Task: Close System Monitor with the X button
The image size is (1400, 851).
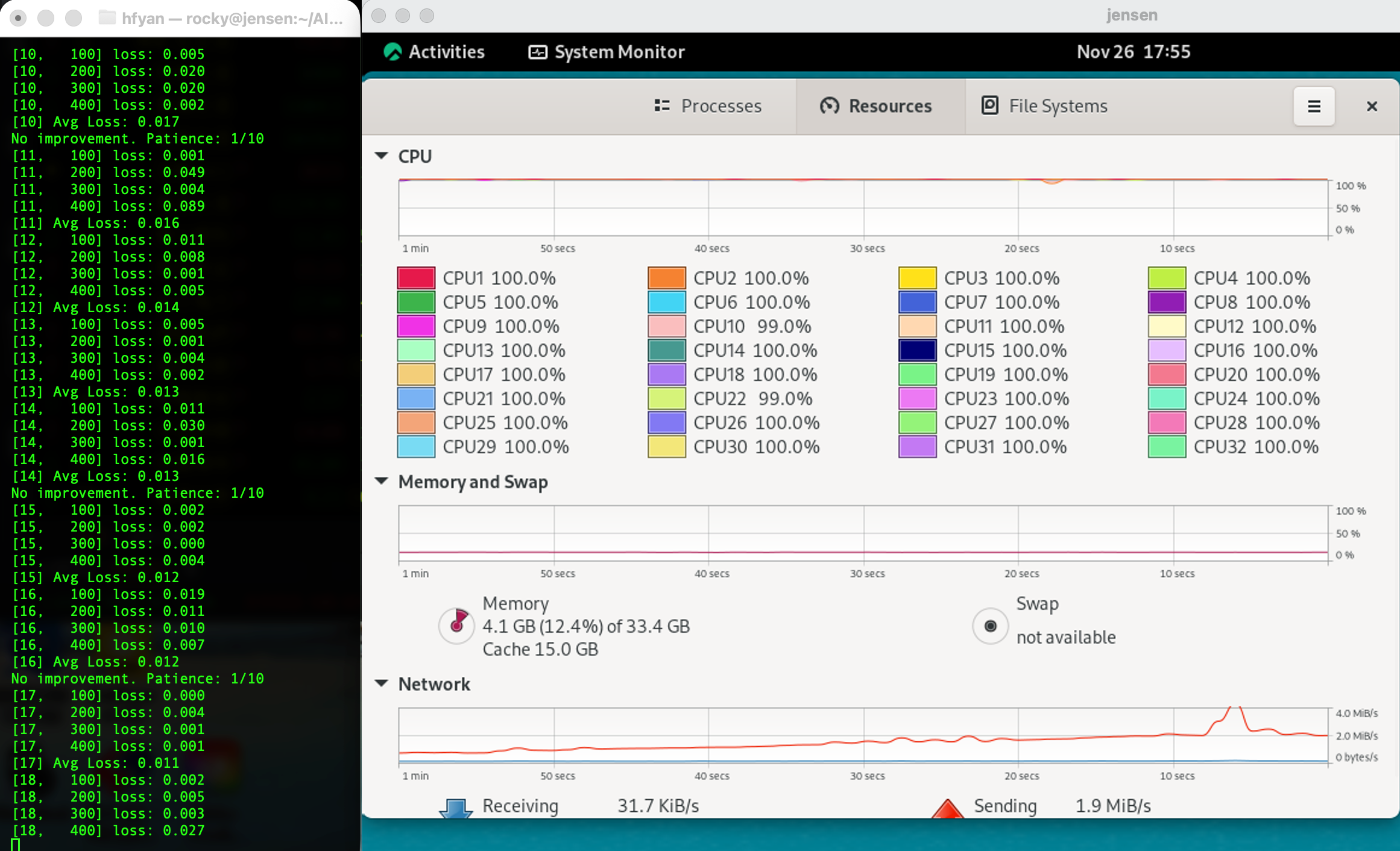Action: pos(1372,106)
